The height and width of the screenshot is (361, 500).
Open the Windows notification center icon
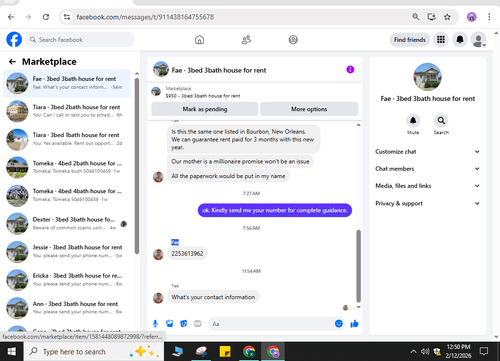(484, 351)
